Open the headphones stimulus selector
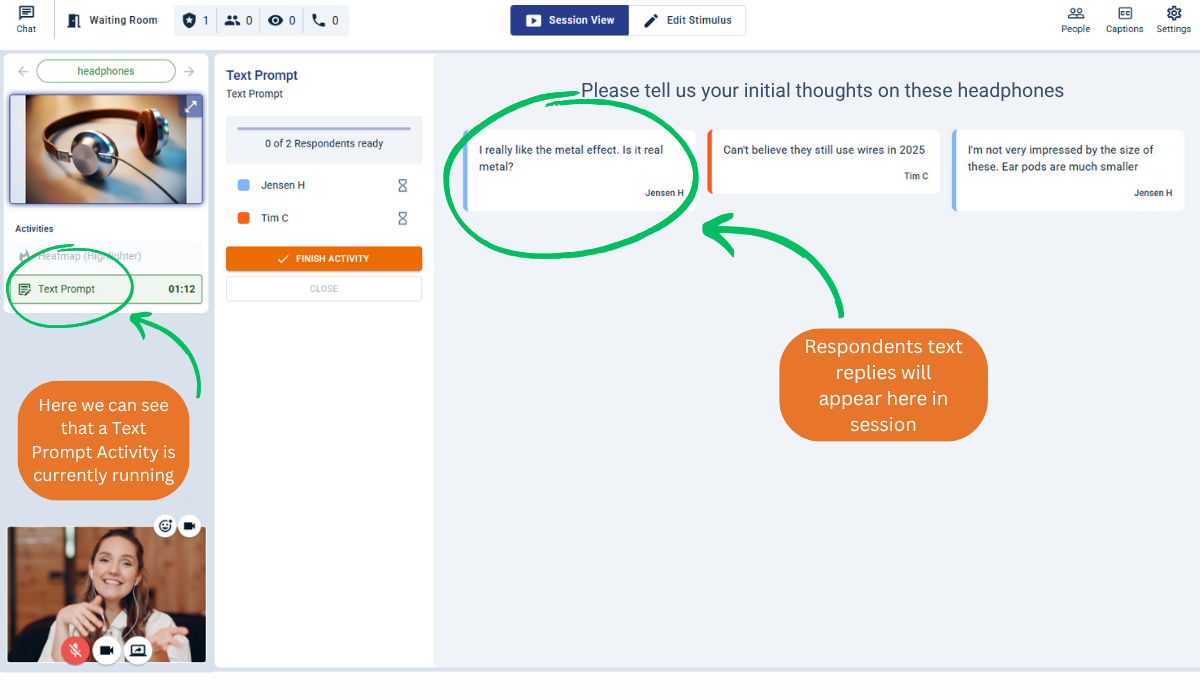The width and height of the screenshot is (1200, 700). (x=106, y=71)
